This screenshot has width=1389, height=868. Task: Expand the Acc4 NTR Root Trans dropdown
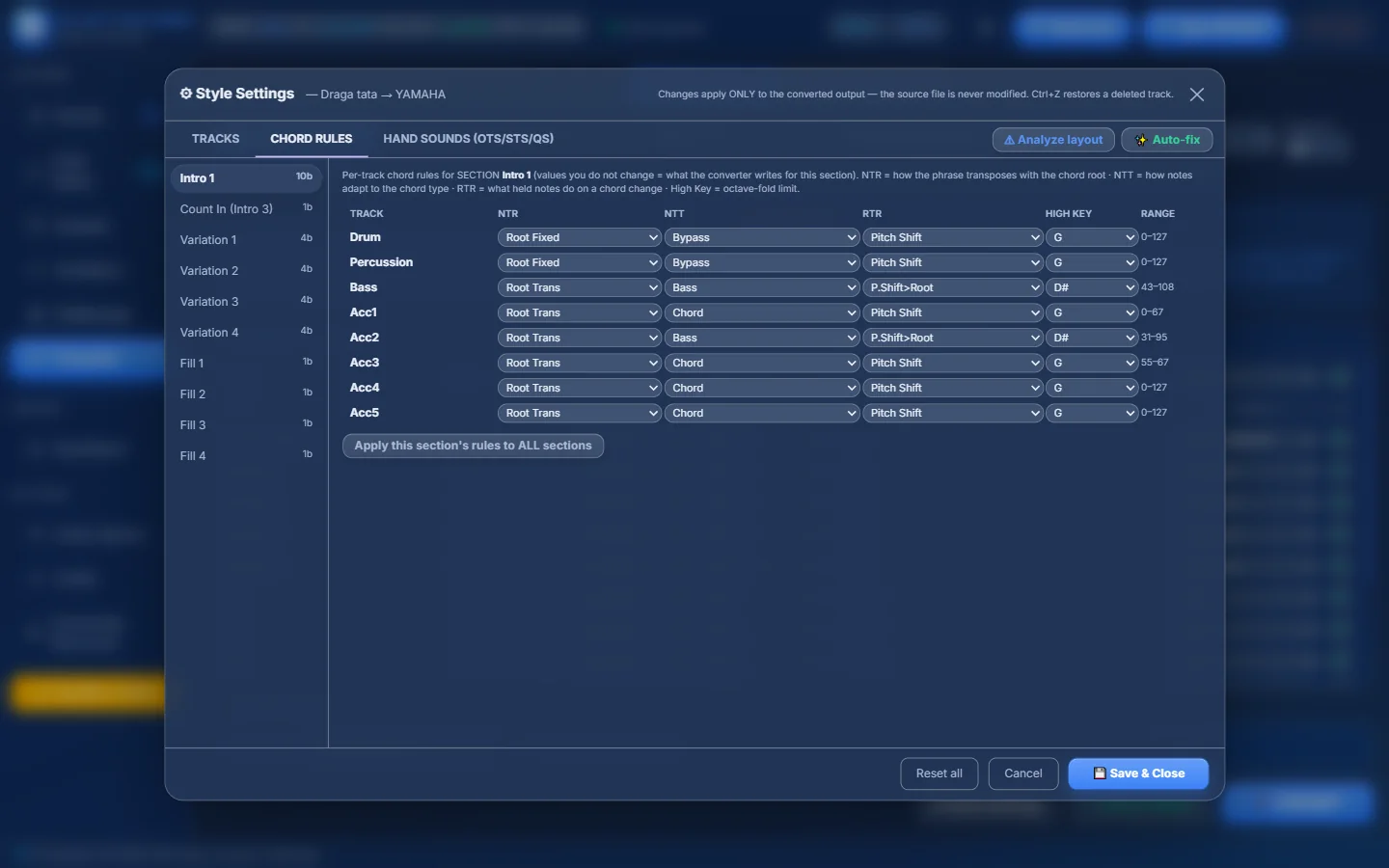(579, 388)
